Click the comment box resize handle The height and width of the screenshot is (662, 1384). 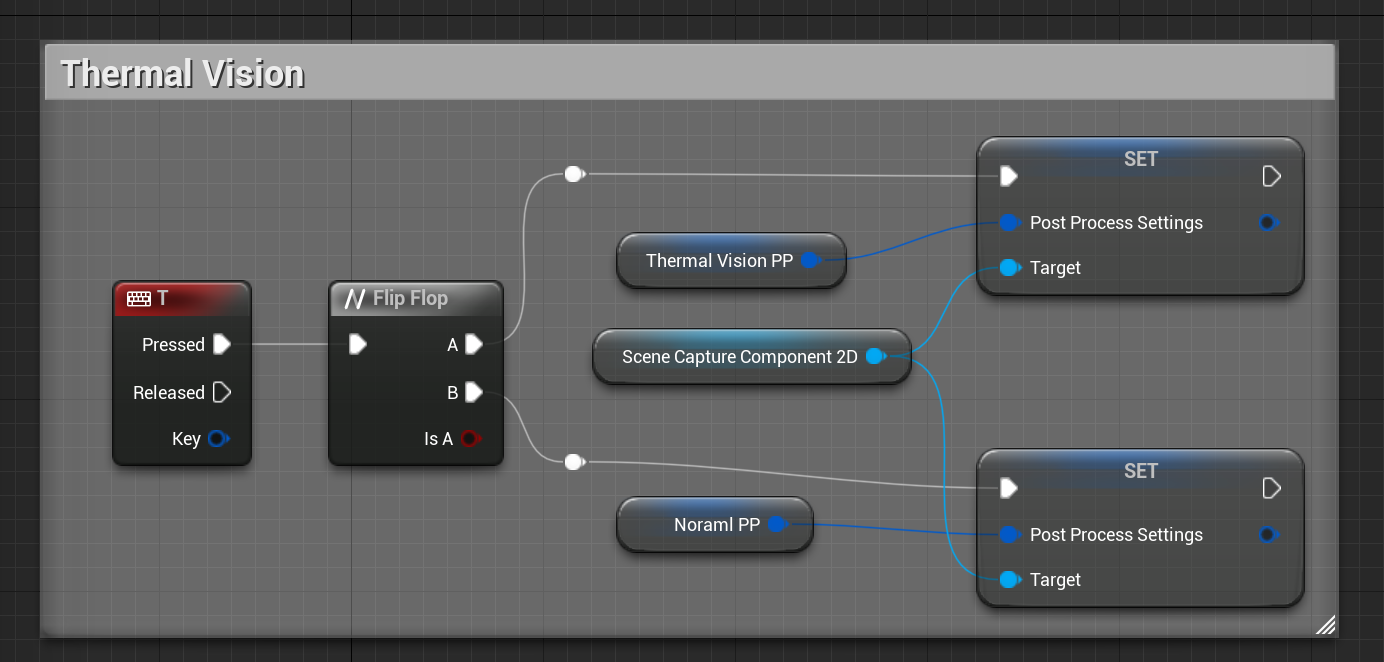(1326, 625)
